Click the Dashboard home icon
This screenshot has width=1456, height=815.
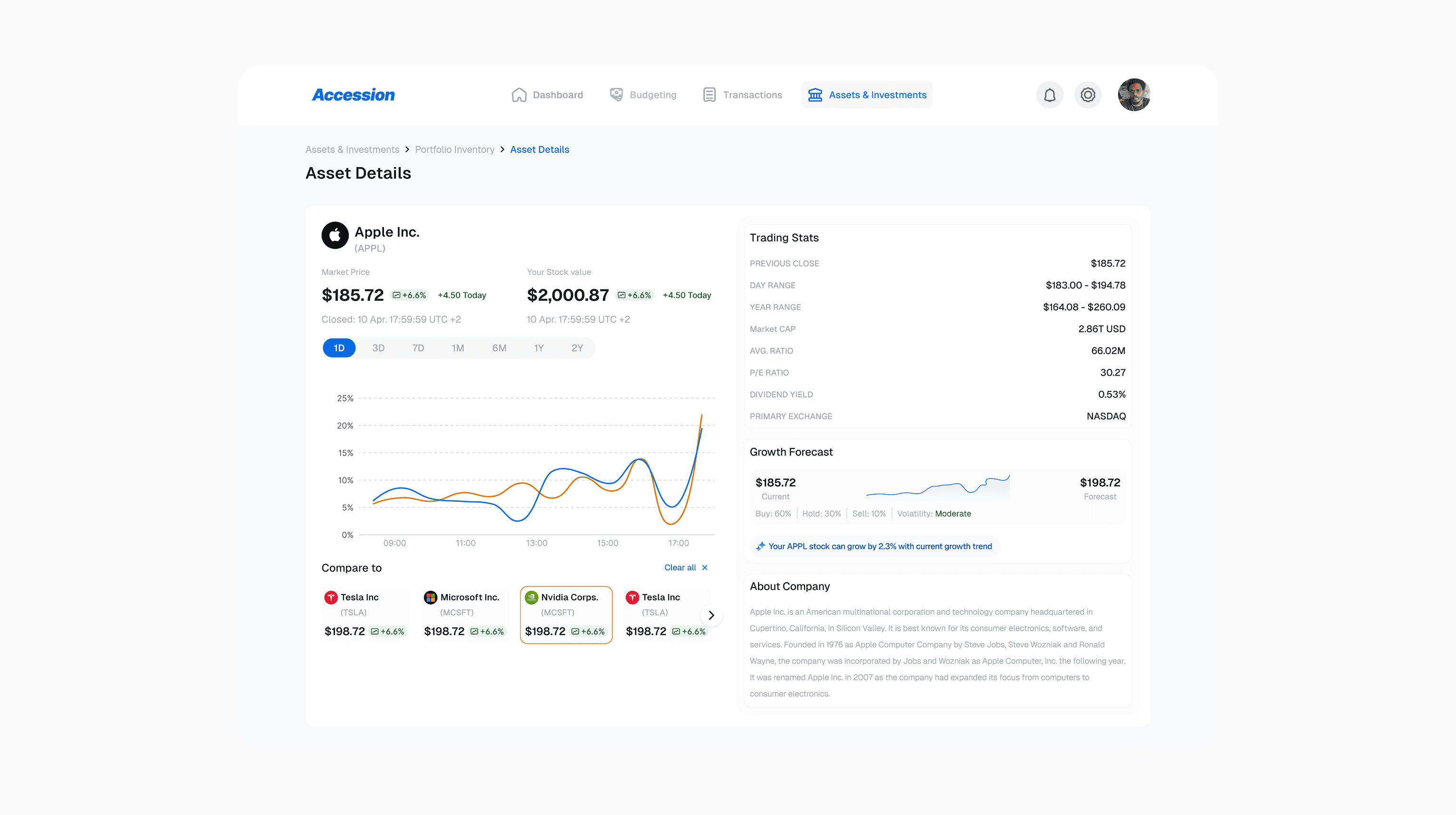coord(519,95)
